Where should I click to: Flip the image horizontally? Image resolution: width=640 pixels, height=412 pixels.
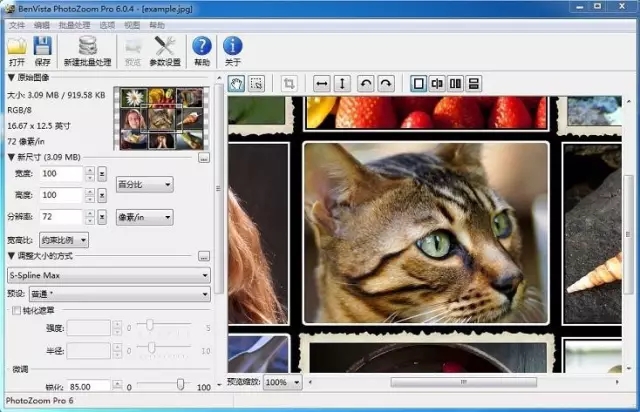pyautogui.click(x=322, y=84)
